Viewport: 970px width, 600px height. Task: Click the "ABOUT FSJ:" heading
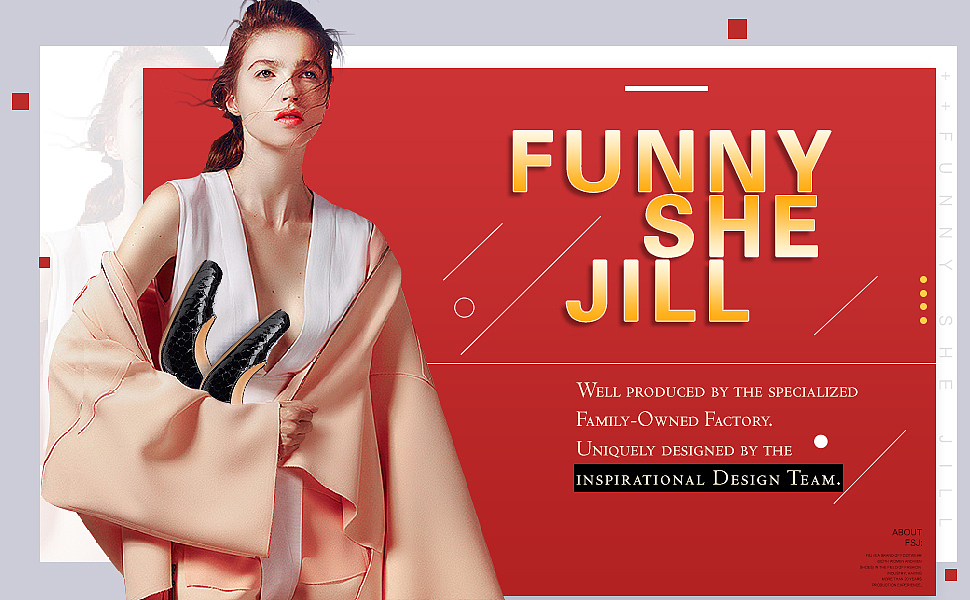tap(907, 537)
